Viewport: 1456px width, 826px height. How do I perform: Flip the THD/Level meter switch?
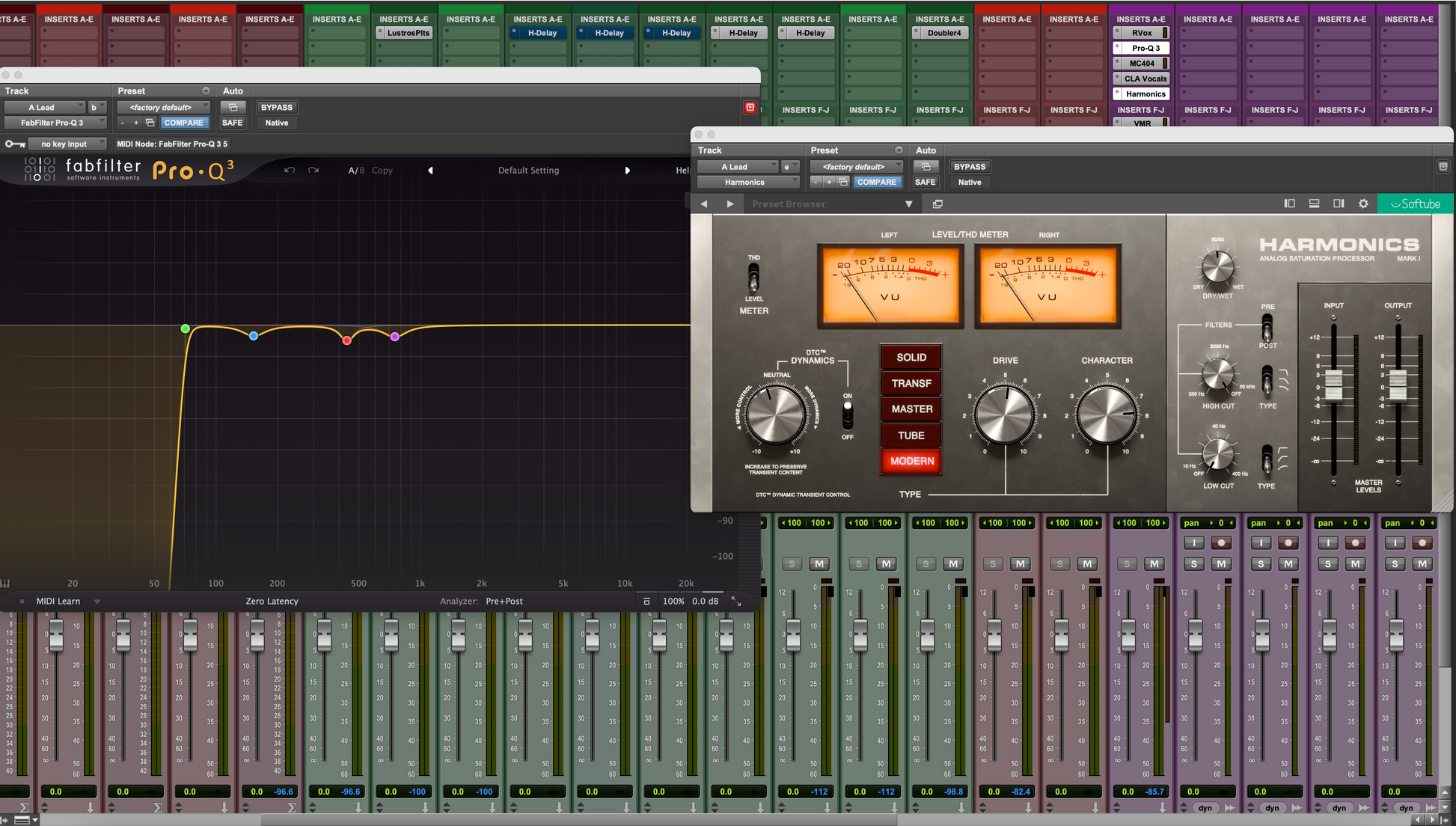point(753,278)
